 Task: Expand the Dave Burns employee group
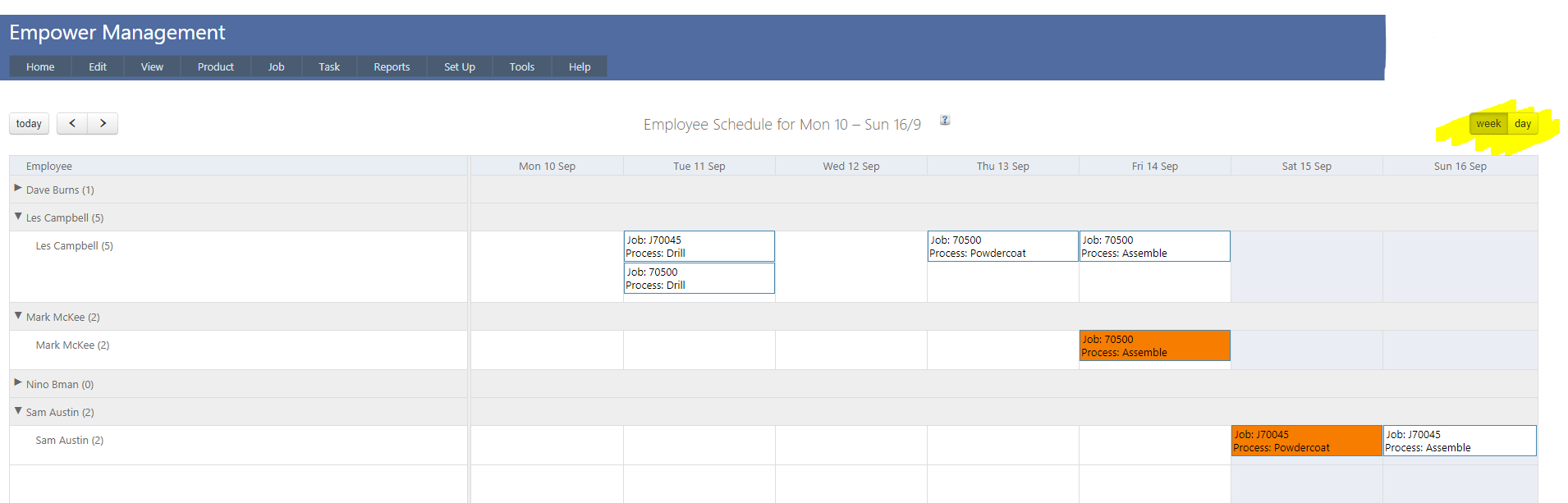click(x=18, y=189)
